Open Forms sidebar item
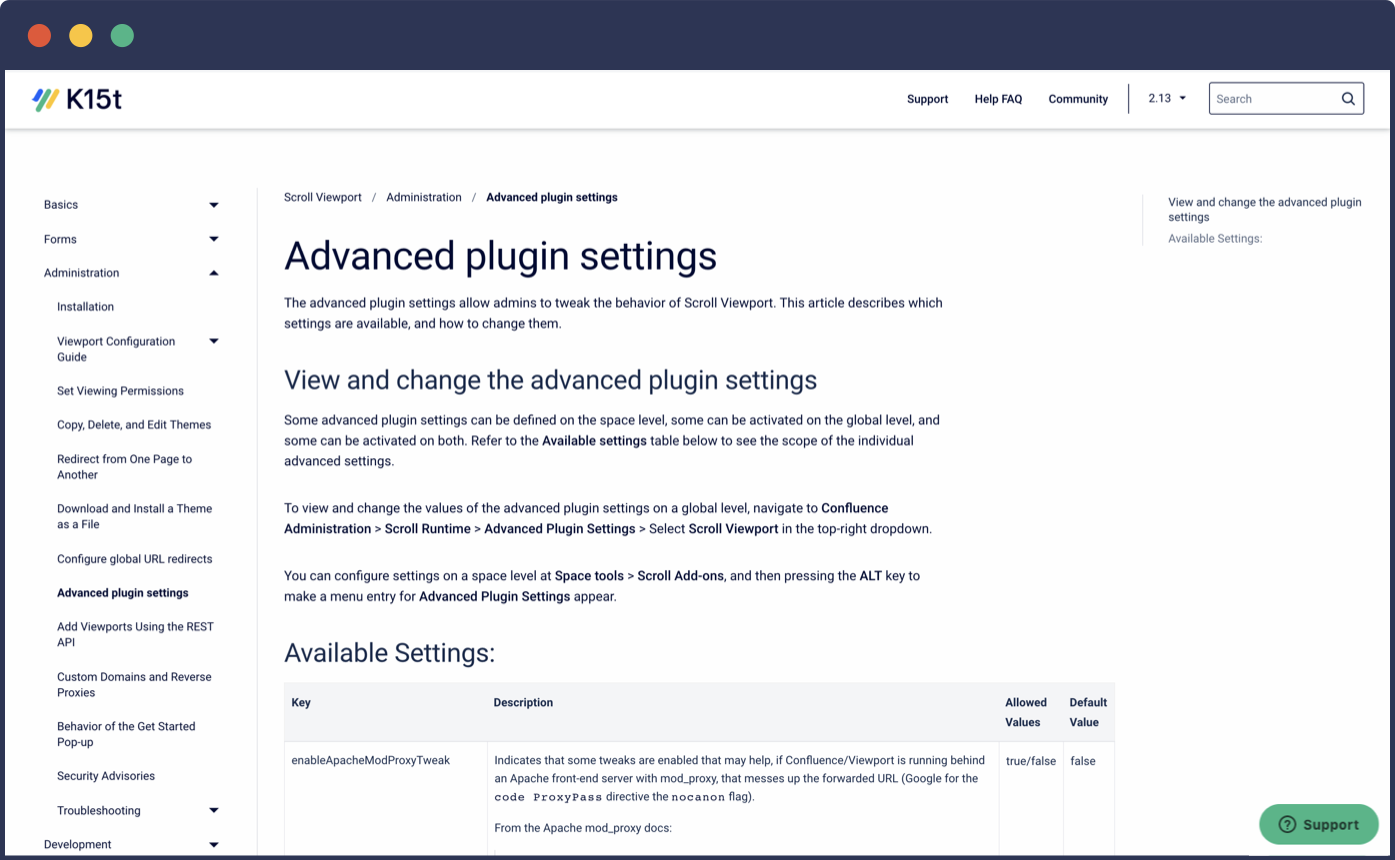 coord(60,239)
